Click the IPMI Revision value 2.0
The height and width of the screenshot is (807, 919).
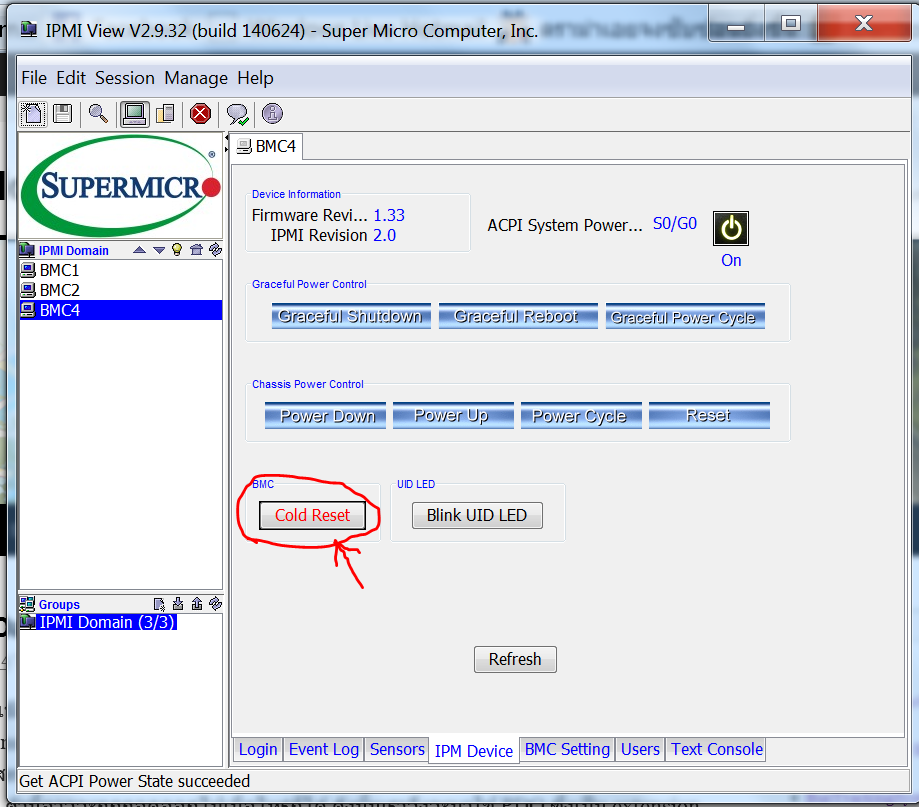pos(384,235)
